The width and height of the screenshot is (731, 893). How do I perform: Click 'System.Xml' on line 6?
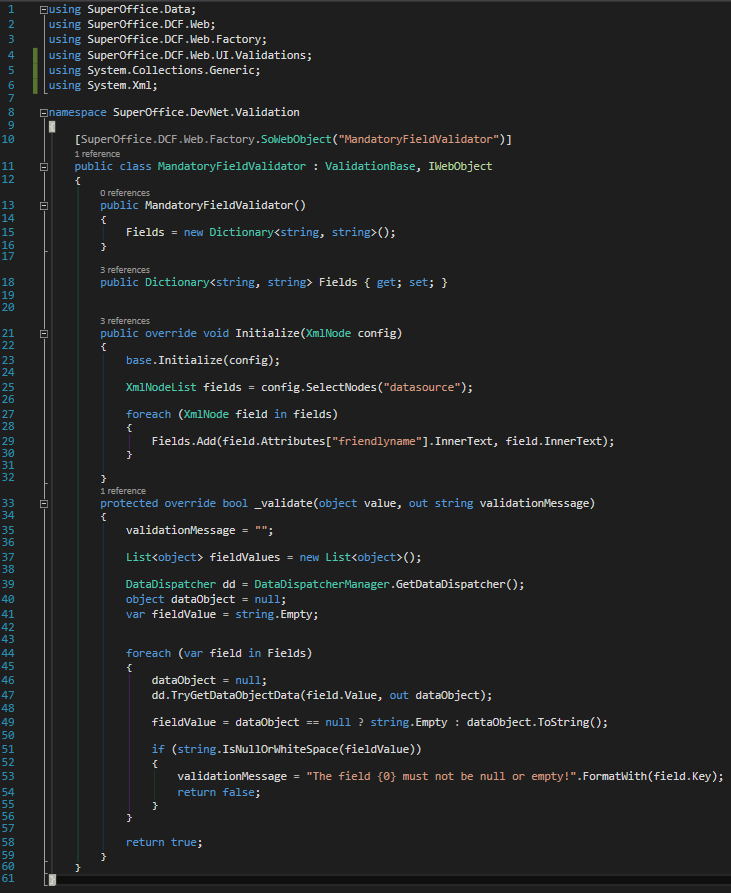[120, 85]
